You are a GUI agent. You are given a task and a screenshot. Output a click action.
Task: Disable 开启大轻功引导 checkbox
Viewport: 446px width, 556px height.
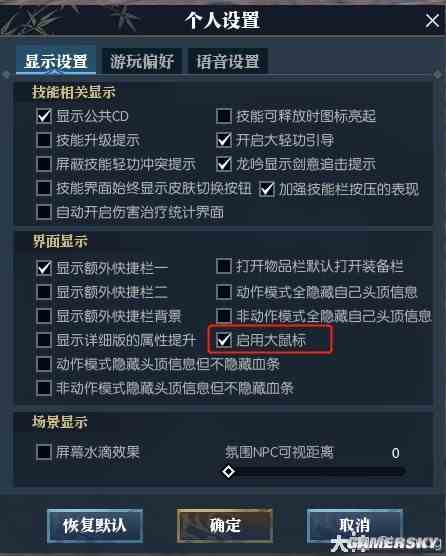[x=224, y=140]
